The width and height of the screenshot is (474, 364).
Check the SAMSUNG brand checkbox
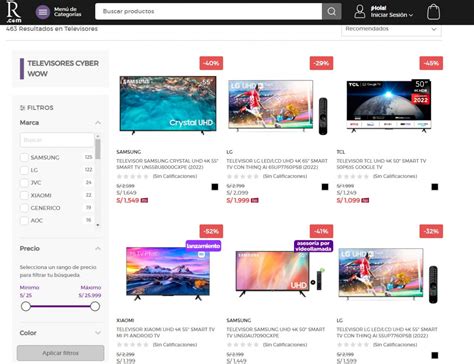(x=24, y=157)
